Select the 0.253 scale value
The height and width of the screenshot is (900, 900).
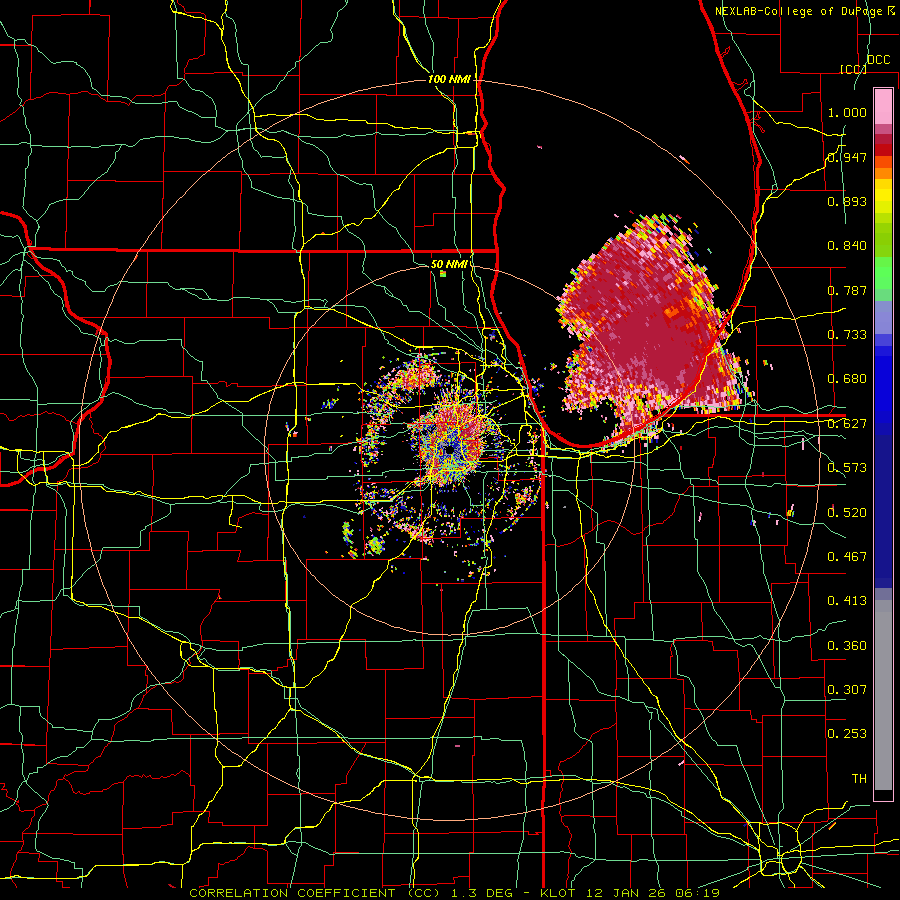(x=847, y=734)
